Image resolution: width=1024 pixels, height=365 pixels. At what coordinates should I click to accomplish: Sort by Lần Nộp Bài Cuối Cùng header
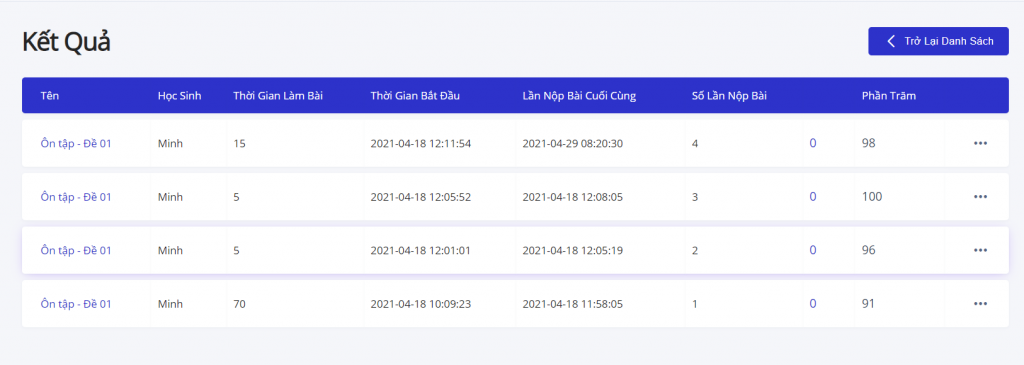pyautogui.click(x=579, y=96)
